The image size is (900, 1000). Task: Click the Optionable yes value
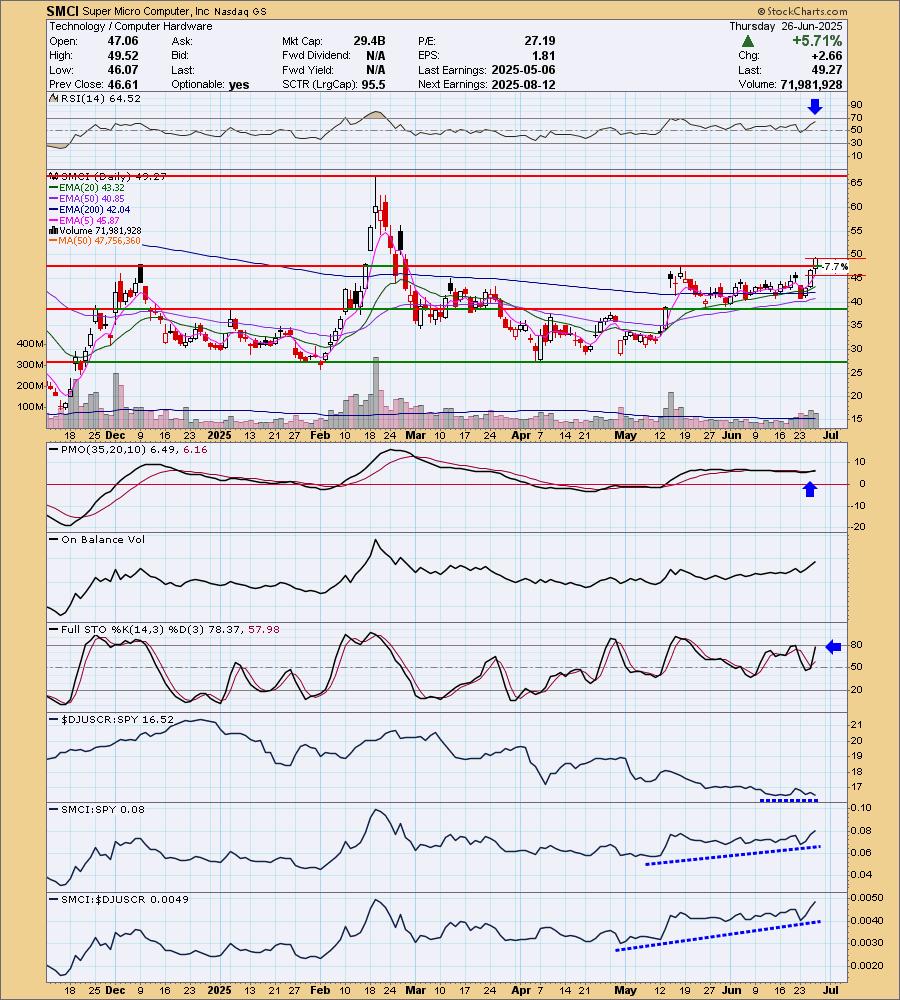239,85
